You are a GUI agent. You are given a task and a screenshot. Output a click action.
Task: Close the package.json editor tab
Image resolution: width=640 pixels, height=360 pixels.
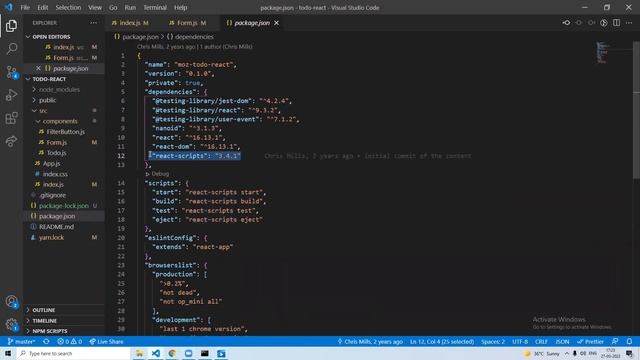pos(276,23)
